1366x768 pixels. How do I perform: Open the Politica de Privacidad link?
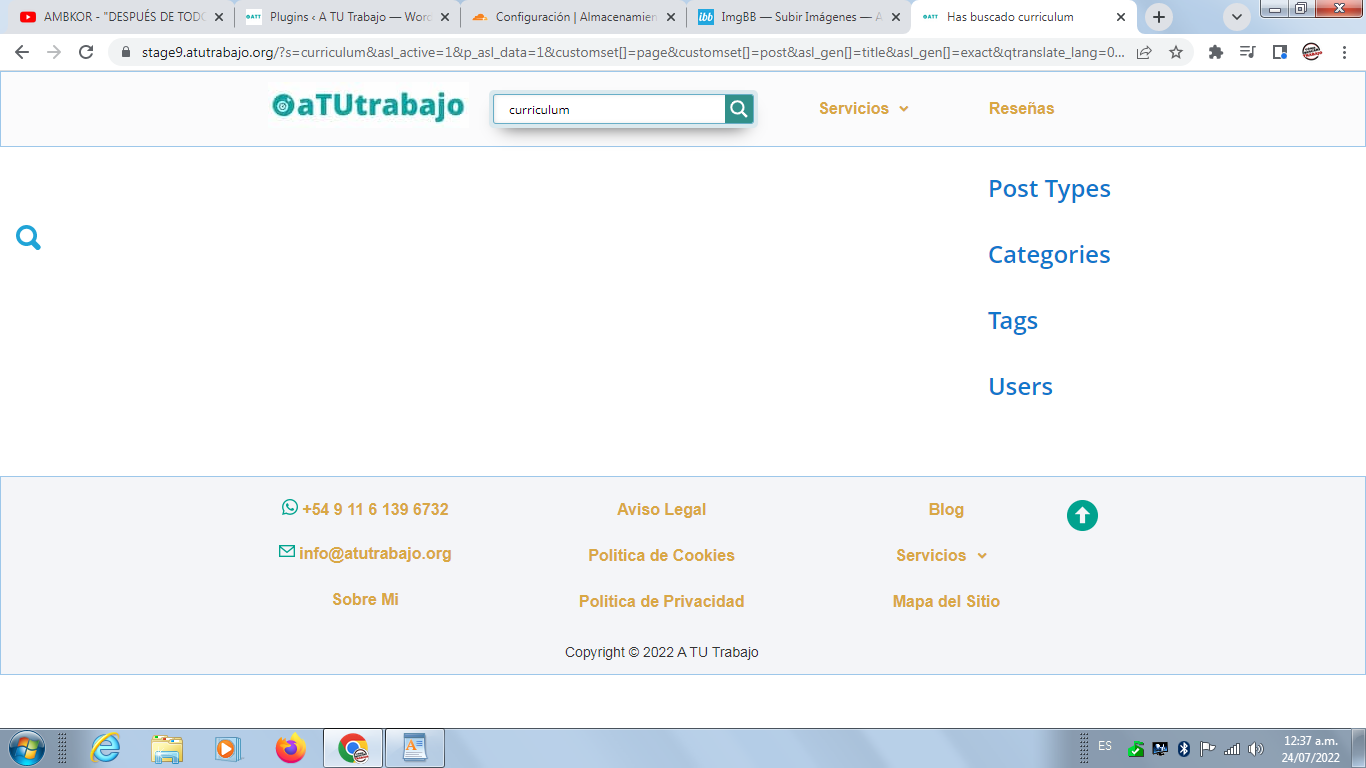pyautogui.click(x=661, y=602)
